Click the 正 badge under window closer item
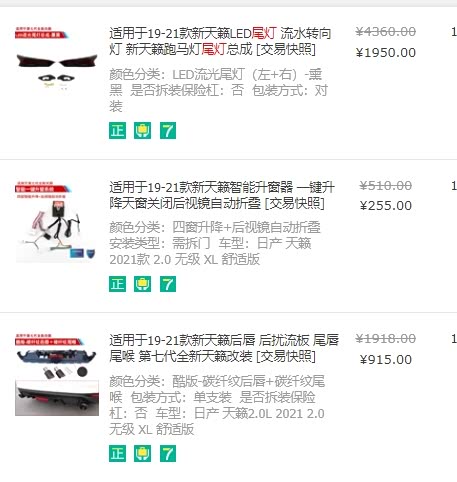 tap(117, 284)
